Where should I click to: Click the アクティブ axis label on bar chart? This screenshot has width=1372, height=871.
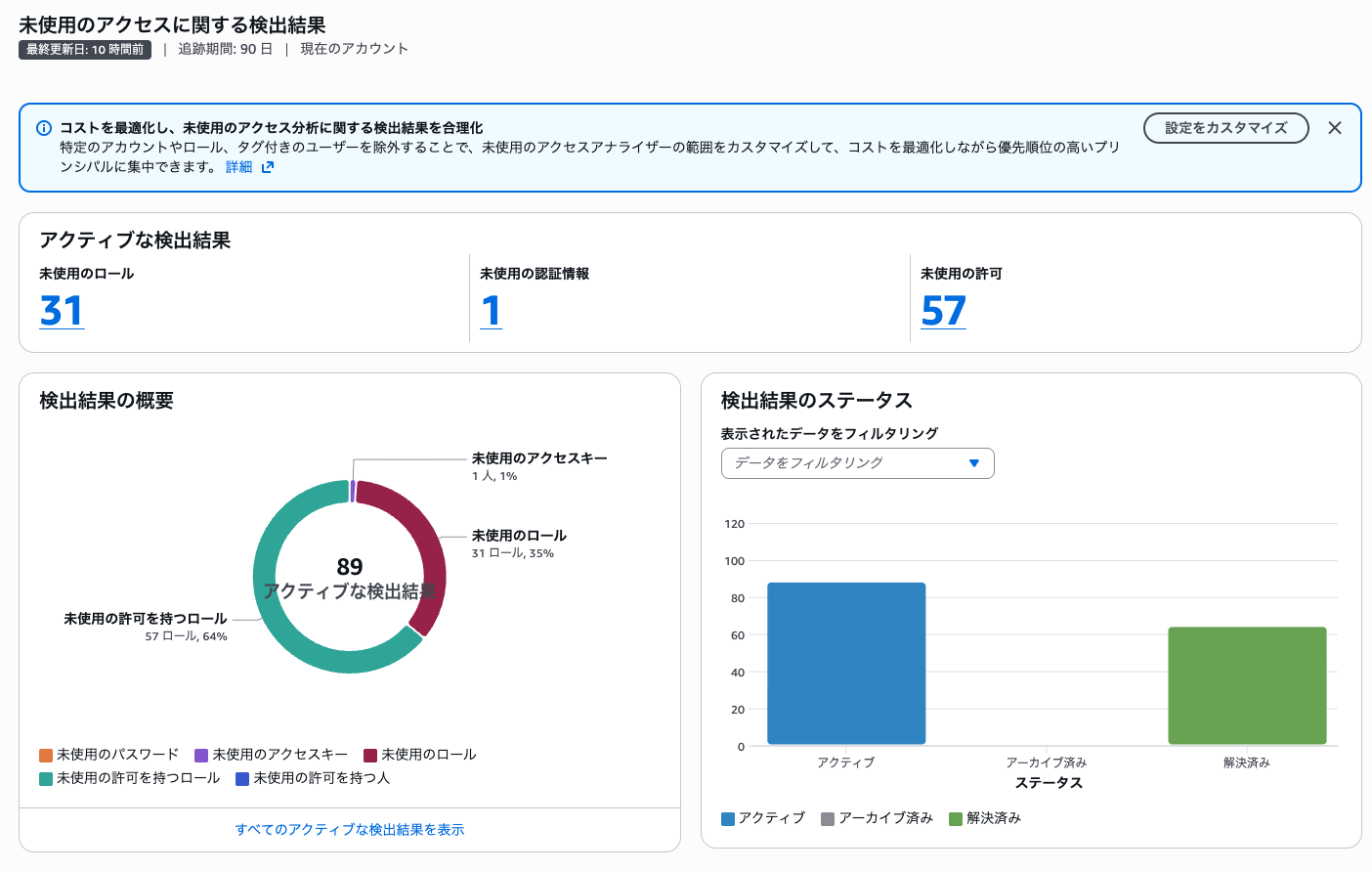coord(846,762)
